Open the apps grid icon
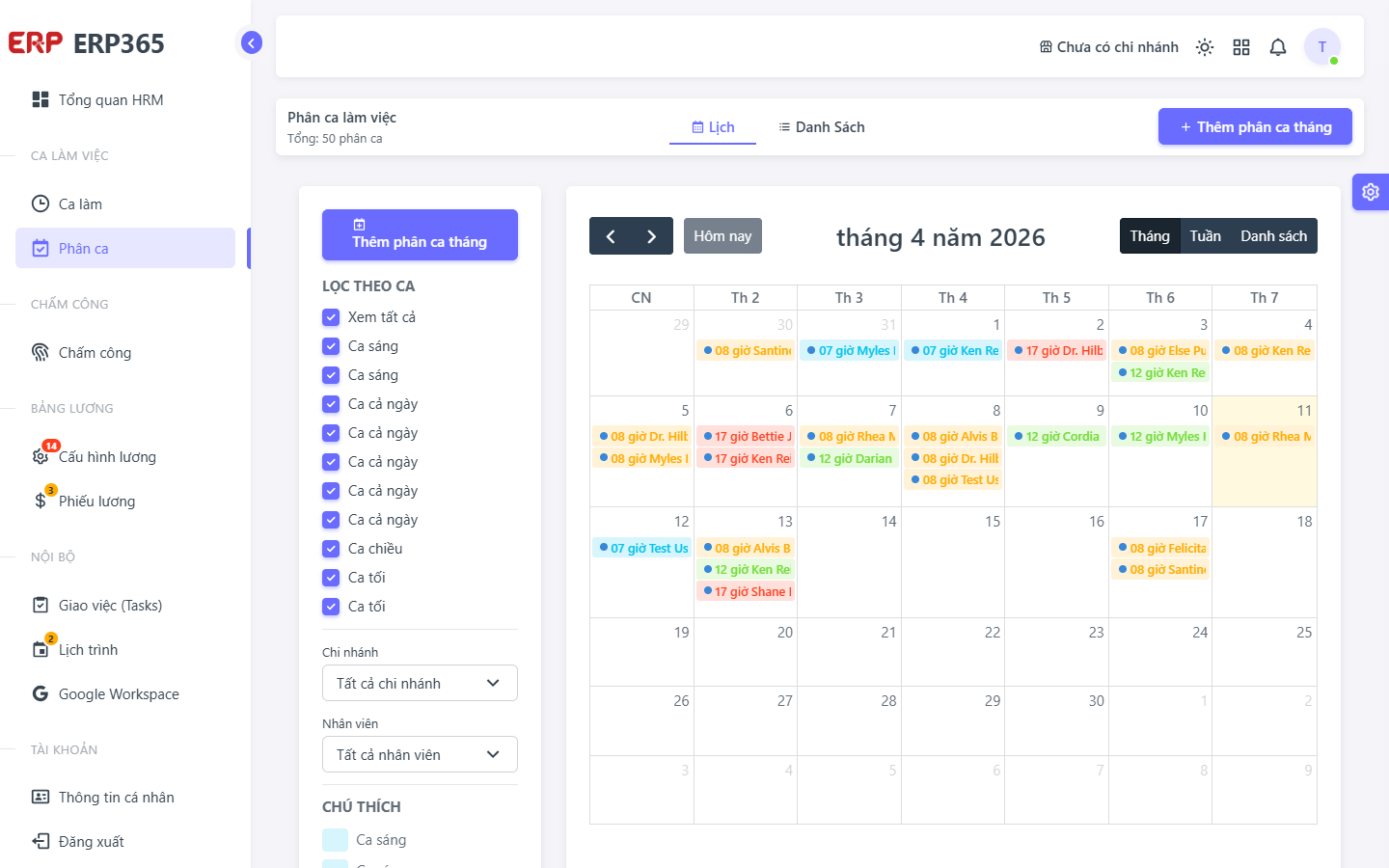 pos(1241,47)
